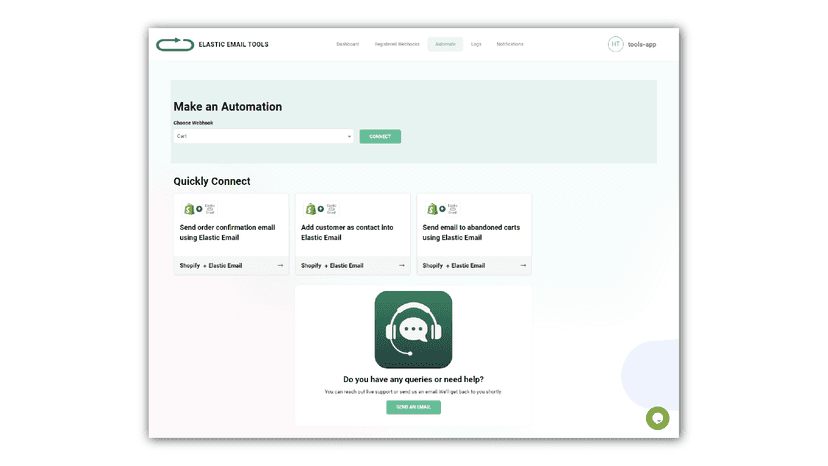Click the 'Quickly Connect' heading

pyautogui.click(x=212, y=181)
